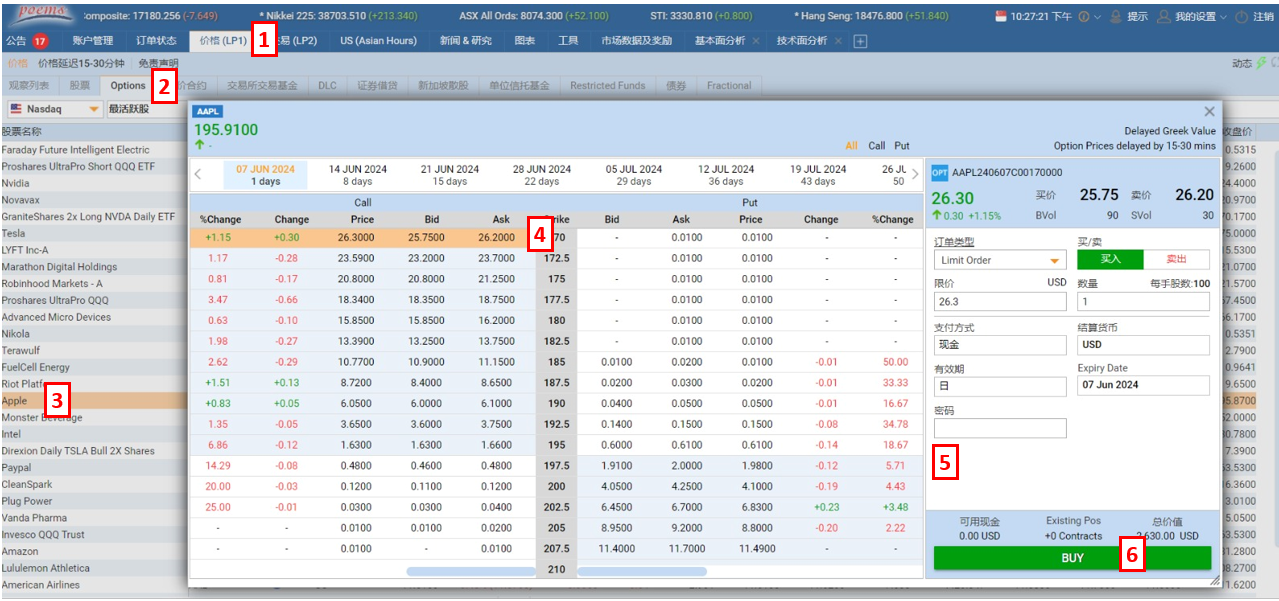Choose the 12 JUL 2024 expiry

pyautogui.click(x=726, y=175)
